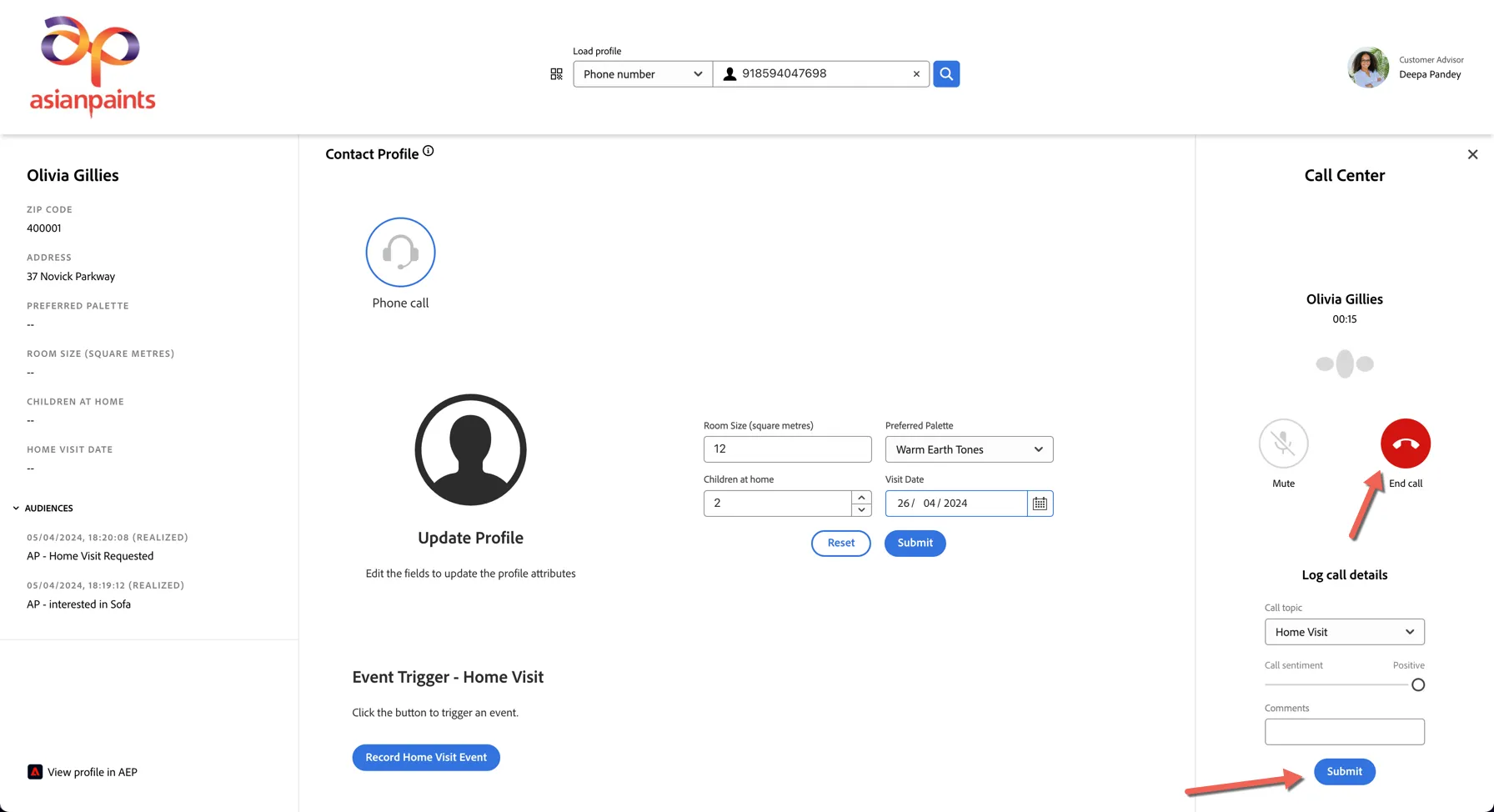The image size is (1494, 812).
Task: Click the Children at home number field
Action: pyautogui.click(x=777, y=504)
